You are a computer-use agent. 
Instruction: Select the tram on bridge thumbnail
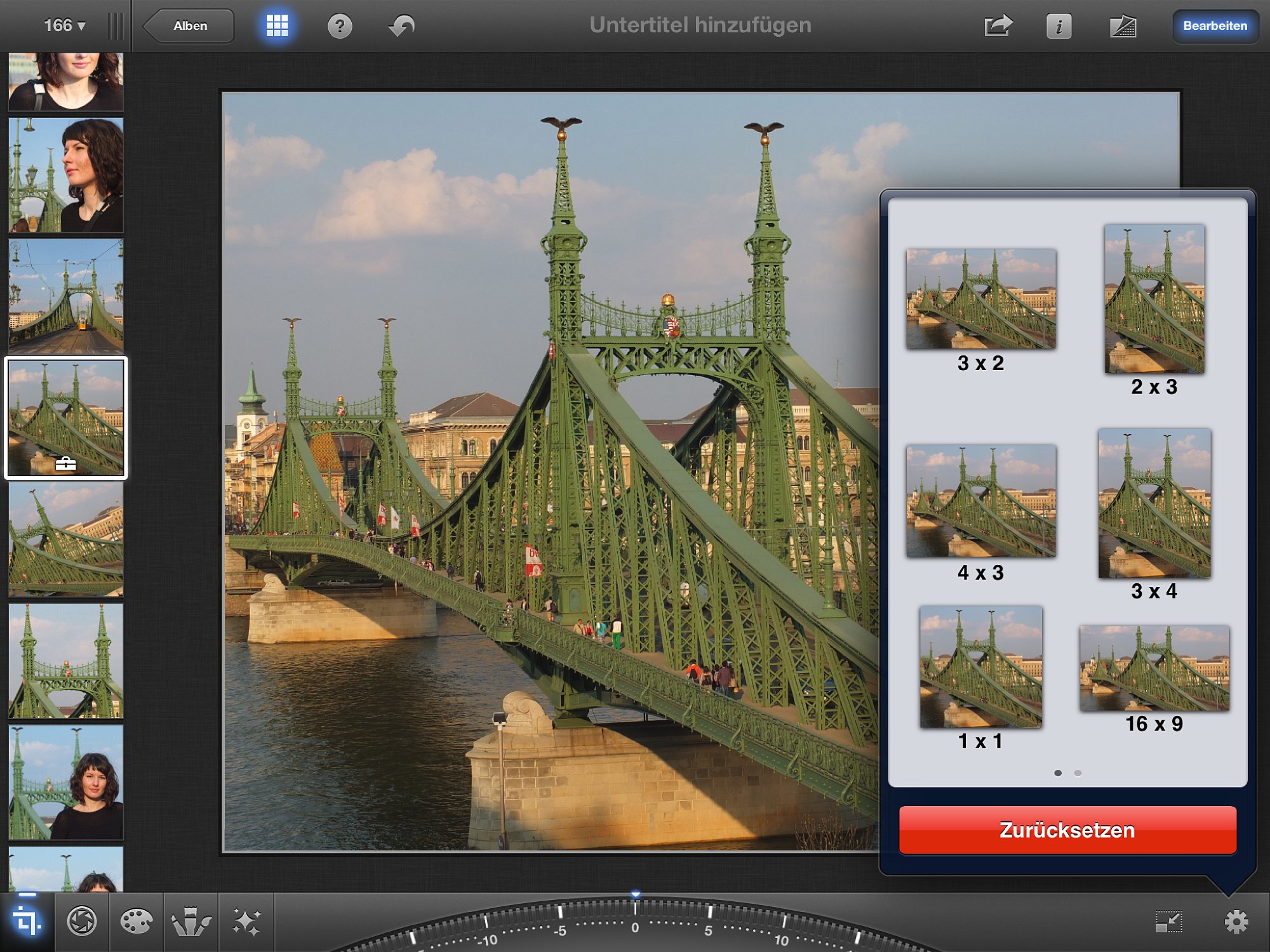66,296
